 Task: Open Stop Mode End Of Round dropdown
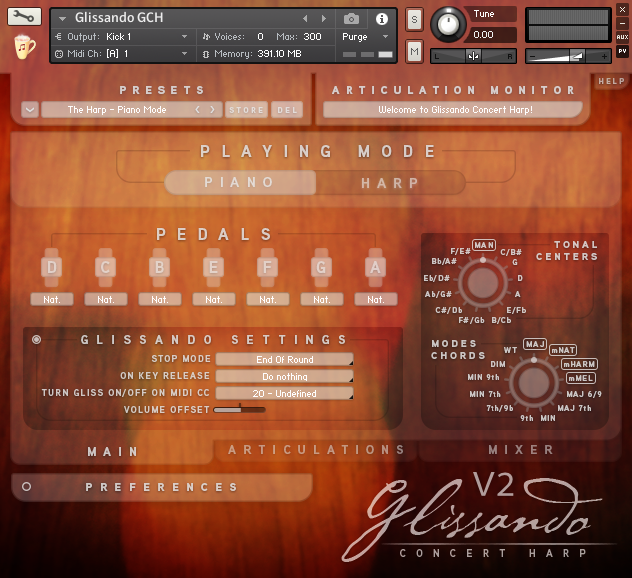coord(285,359)
